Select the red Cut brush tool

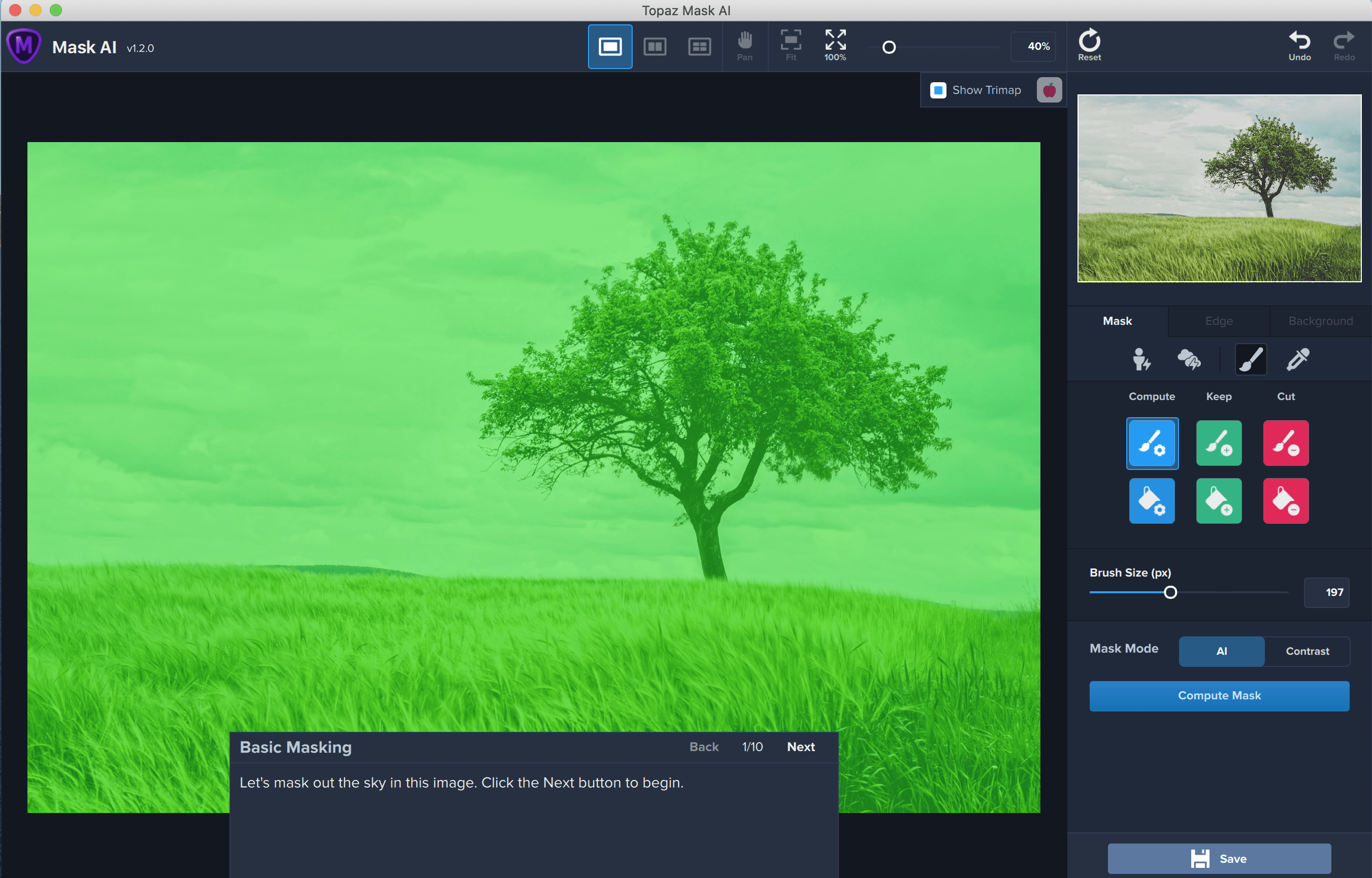tap(1285, 443)
